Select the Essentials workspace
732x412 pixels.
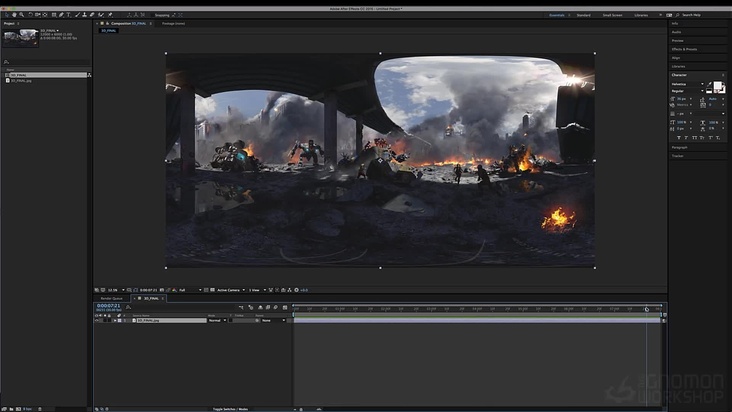point(556,15)
